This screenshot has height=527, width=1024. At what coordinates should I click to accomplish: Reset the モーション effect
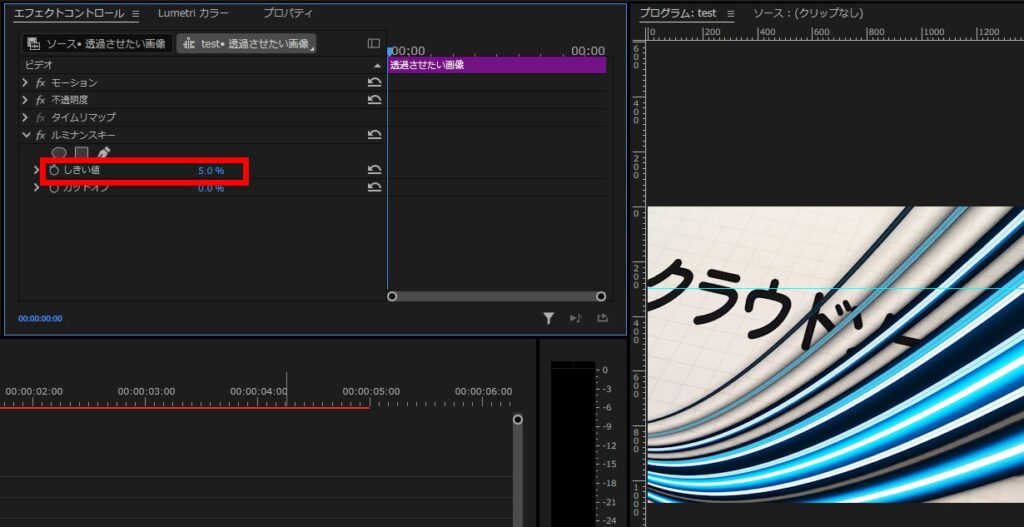point(375,83)
